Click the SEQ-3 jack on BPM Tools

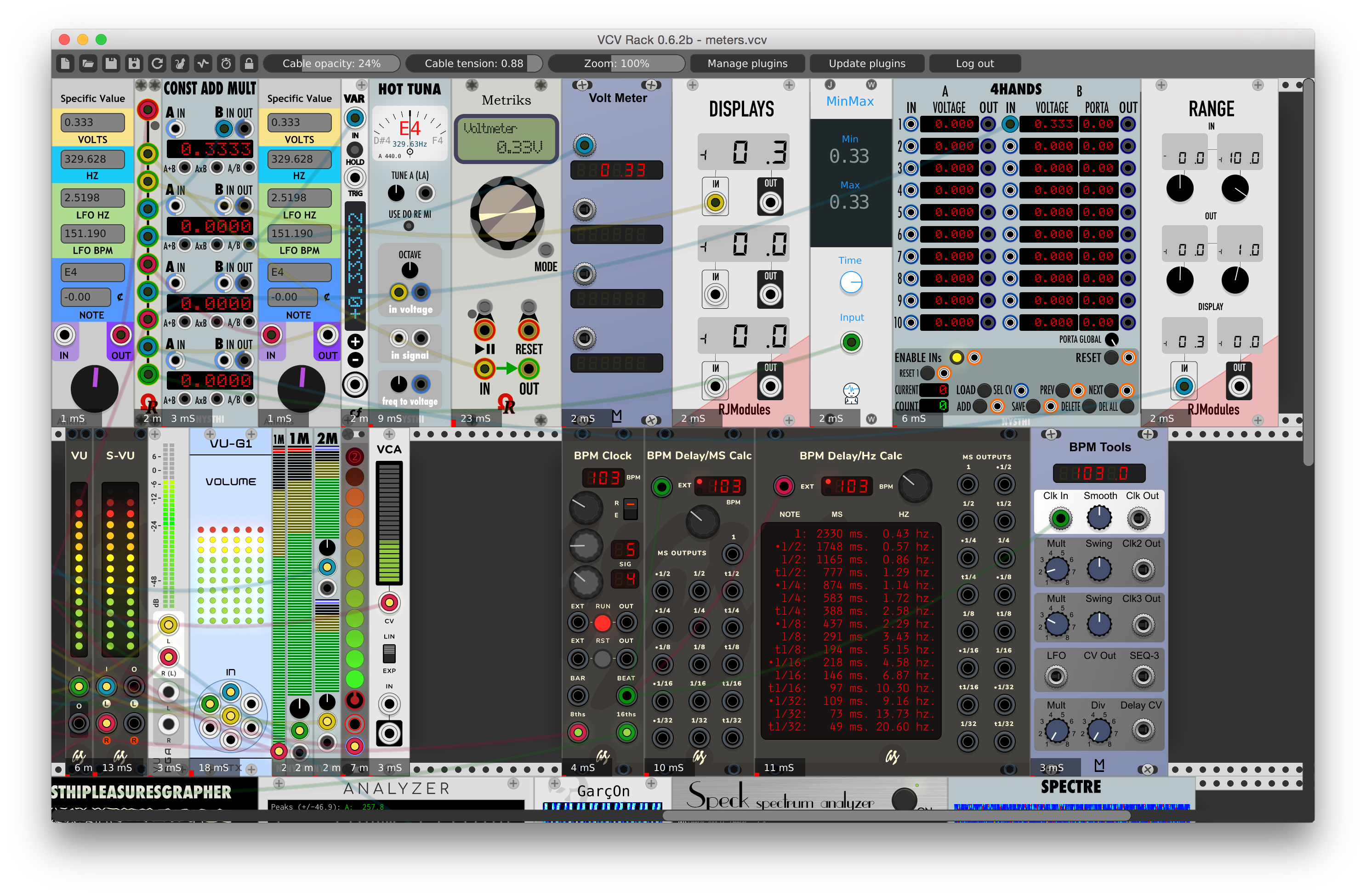pos(1143,676)
